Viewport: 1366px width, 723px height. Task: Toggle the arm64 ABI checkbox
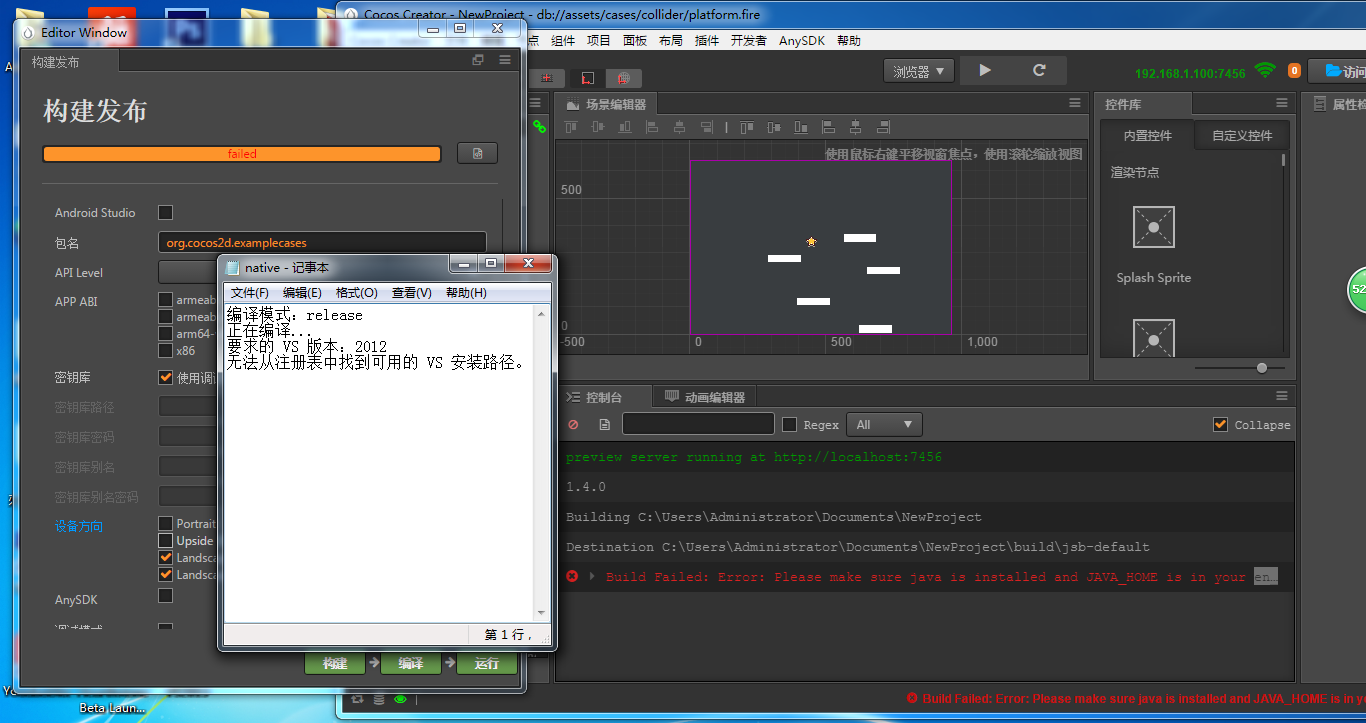pos(166,334)
